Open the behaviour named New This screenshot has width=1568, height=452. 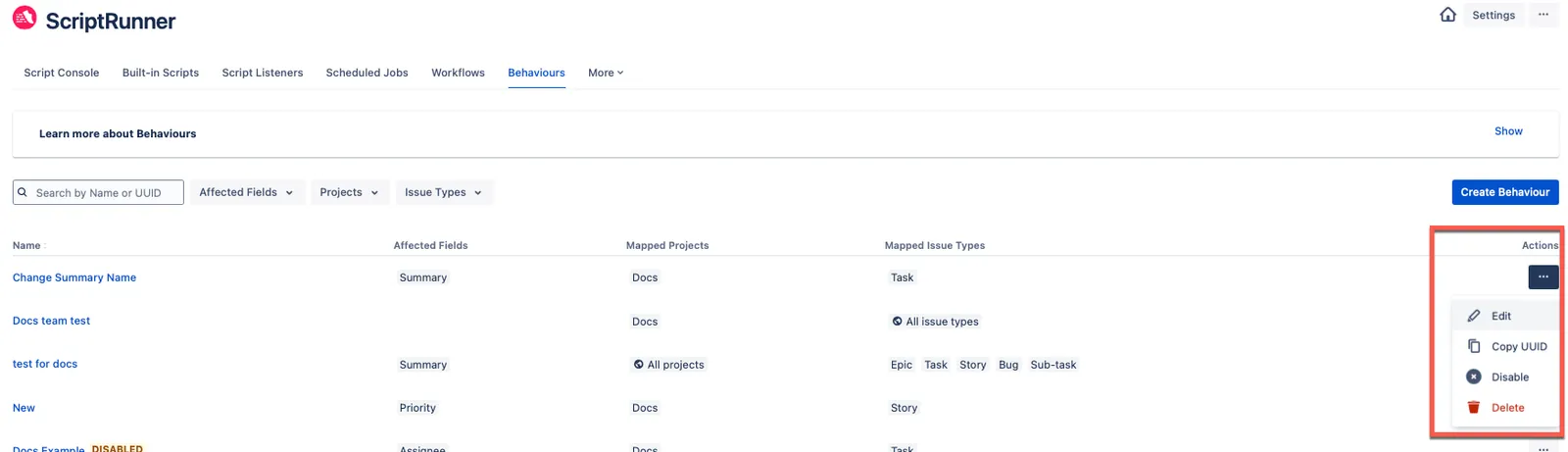click(24, 408)
